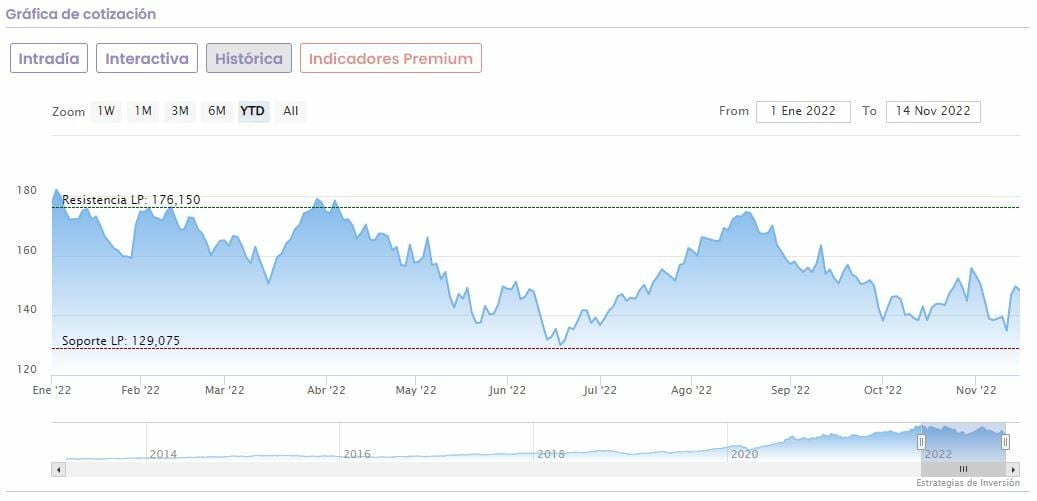Image resolution: width=1037 pixels, height=501 pixels.
Task: Click the navigator scroll right arrow
Action: coord(1013,469)
